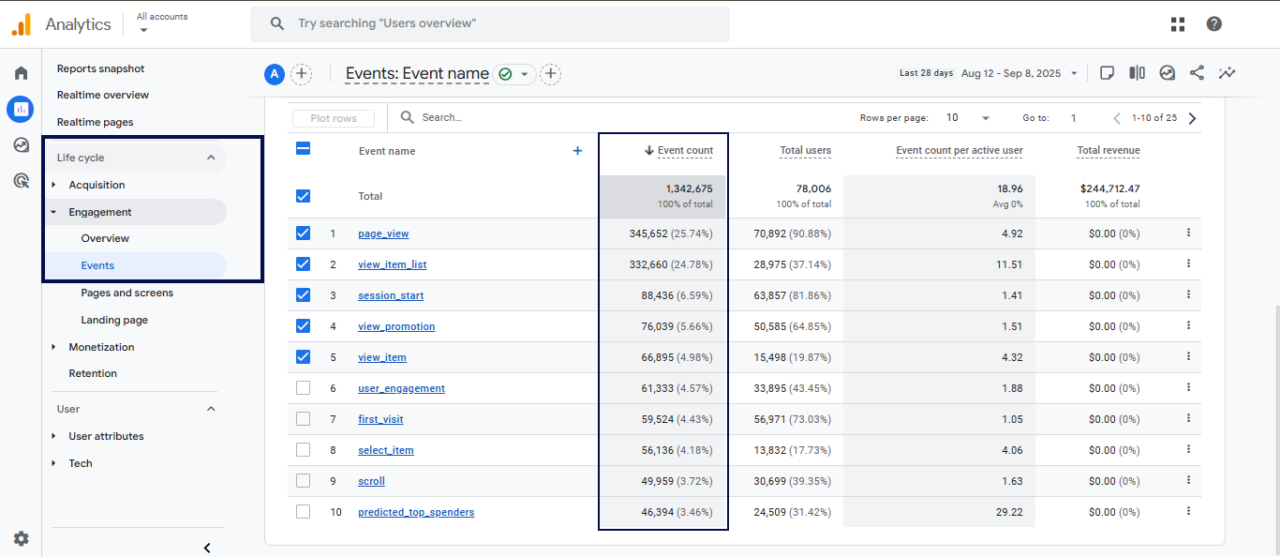Image resolution: width=1280 pixels, height=557 pixels.
Task: Click the Plot rows button
Action: (334, 118)
